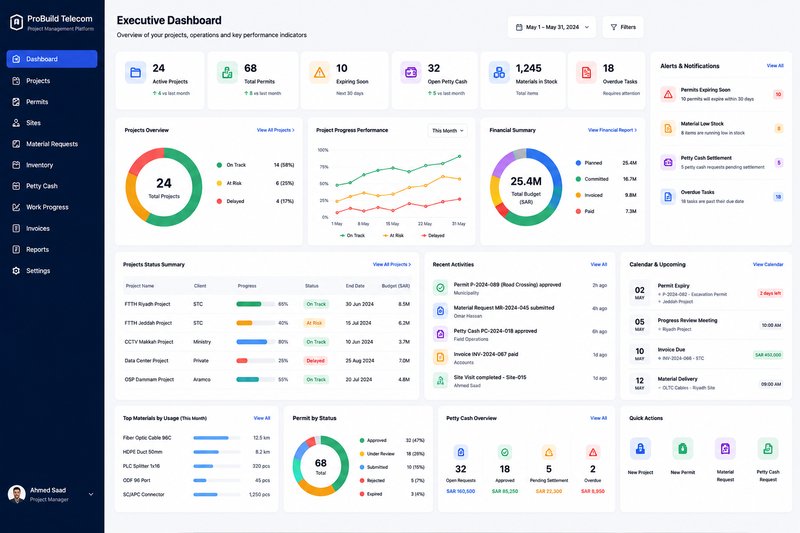Select the Sites sidebar icon
The image size is (800, 533).
click(x=16, y=123)
